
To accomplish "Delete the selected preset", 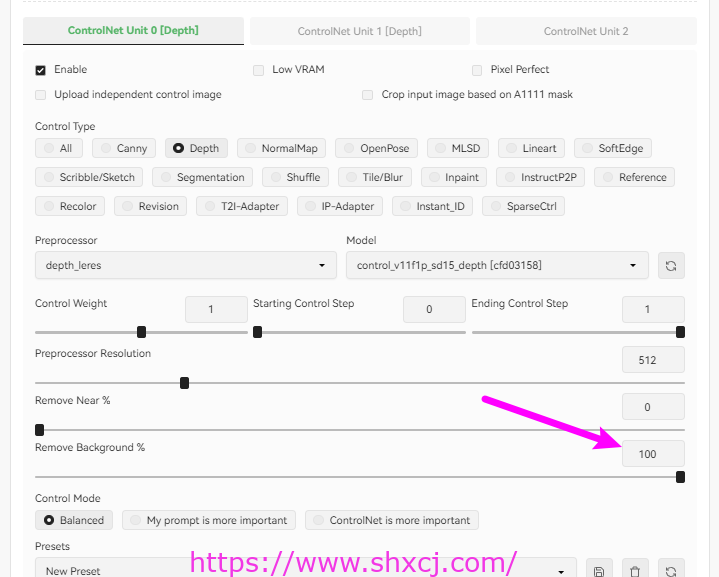I will pos(635,570).
